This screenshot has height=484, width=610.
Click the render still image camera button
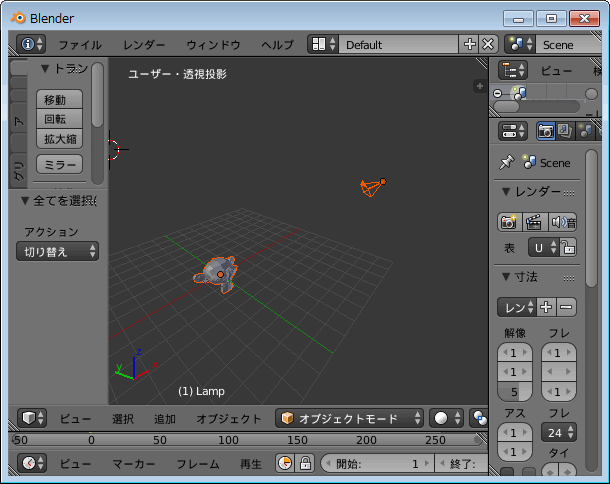point(510,222)
